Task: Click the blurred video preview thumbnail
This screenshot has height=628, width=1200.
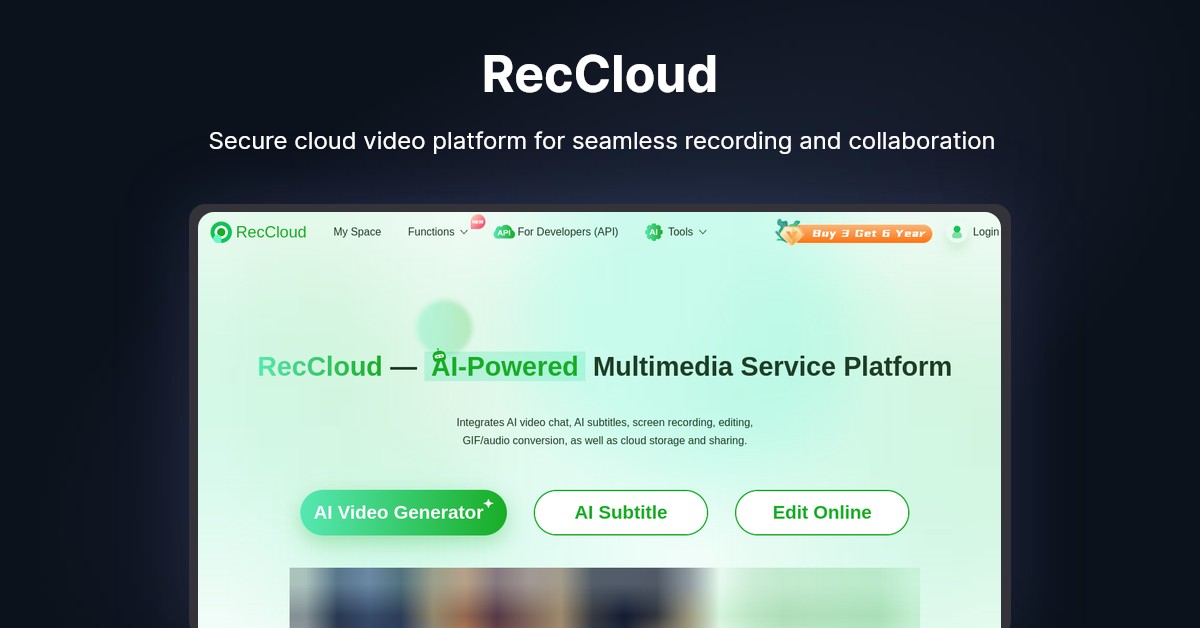Action: pyautogui.click(x=605, y=597)
